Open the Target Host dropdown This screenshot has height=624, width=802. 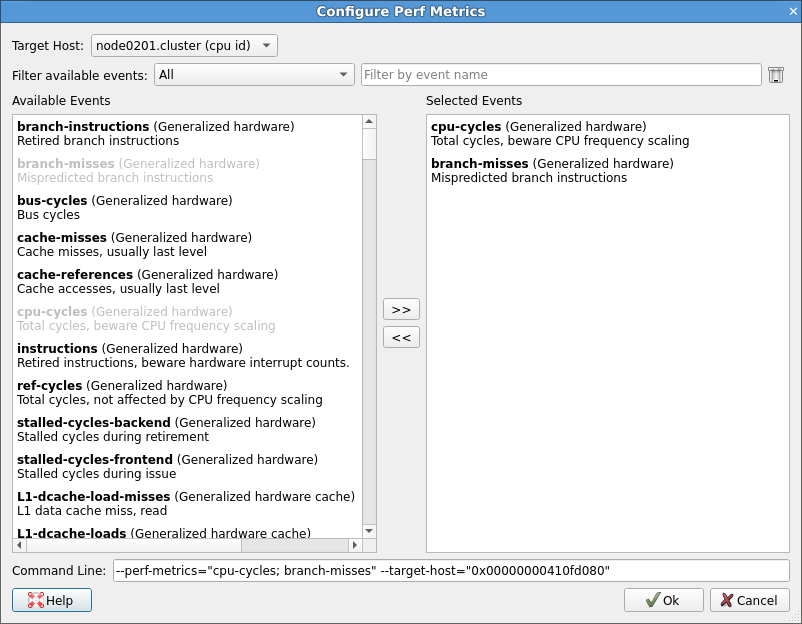(x=183, y=45)
